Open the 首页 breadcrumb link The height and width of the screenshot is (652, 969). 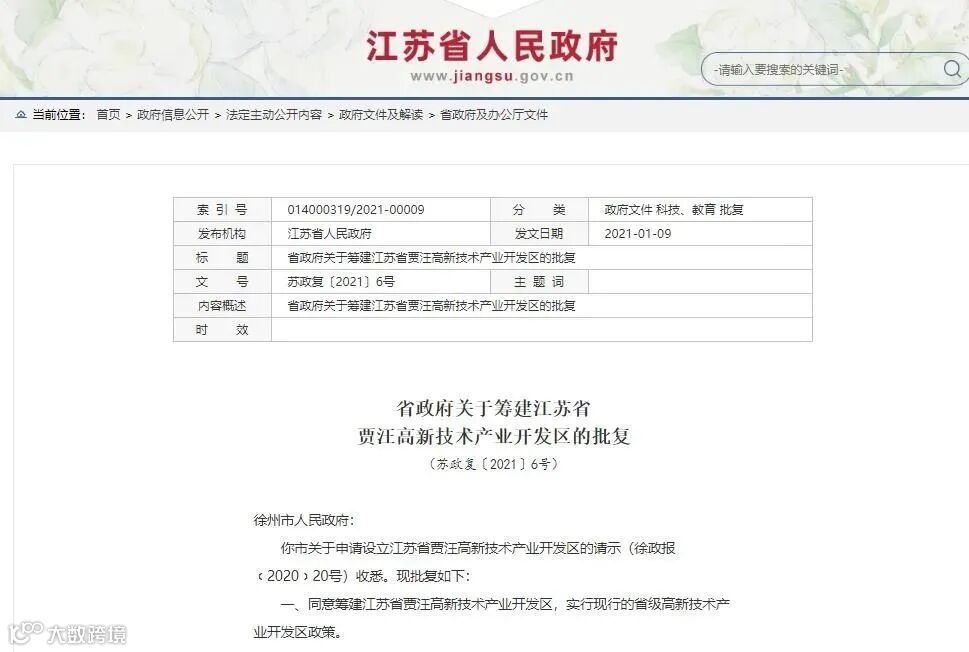click(x=108, y=114)
